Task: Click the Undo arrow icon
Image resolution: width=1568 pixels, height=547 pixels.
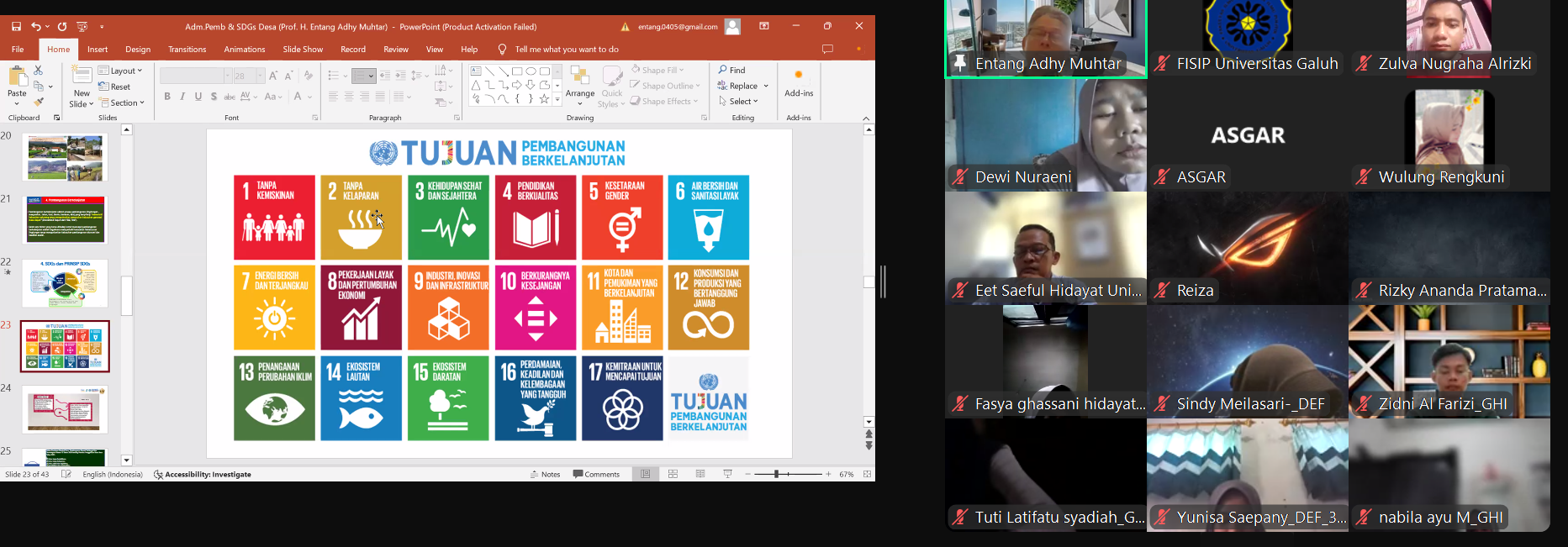Action: click(x=36, y=27)
